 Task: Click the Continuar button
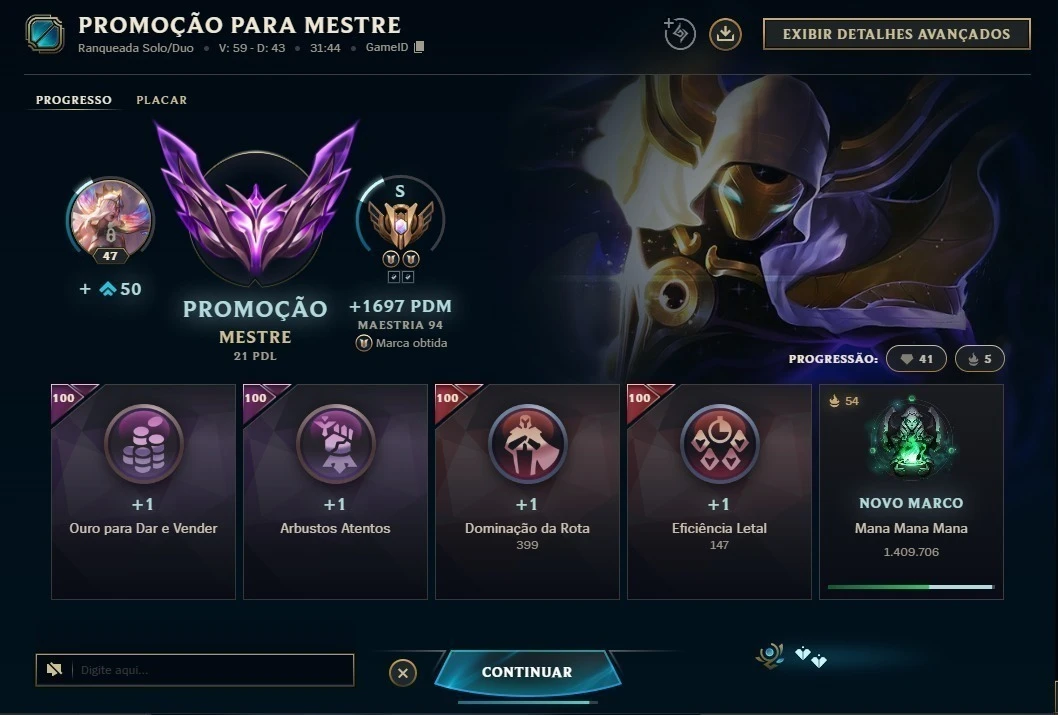[x=527, y=672]
